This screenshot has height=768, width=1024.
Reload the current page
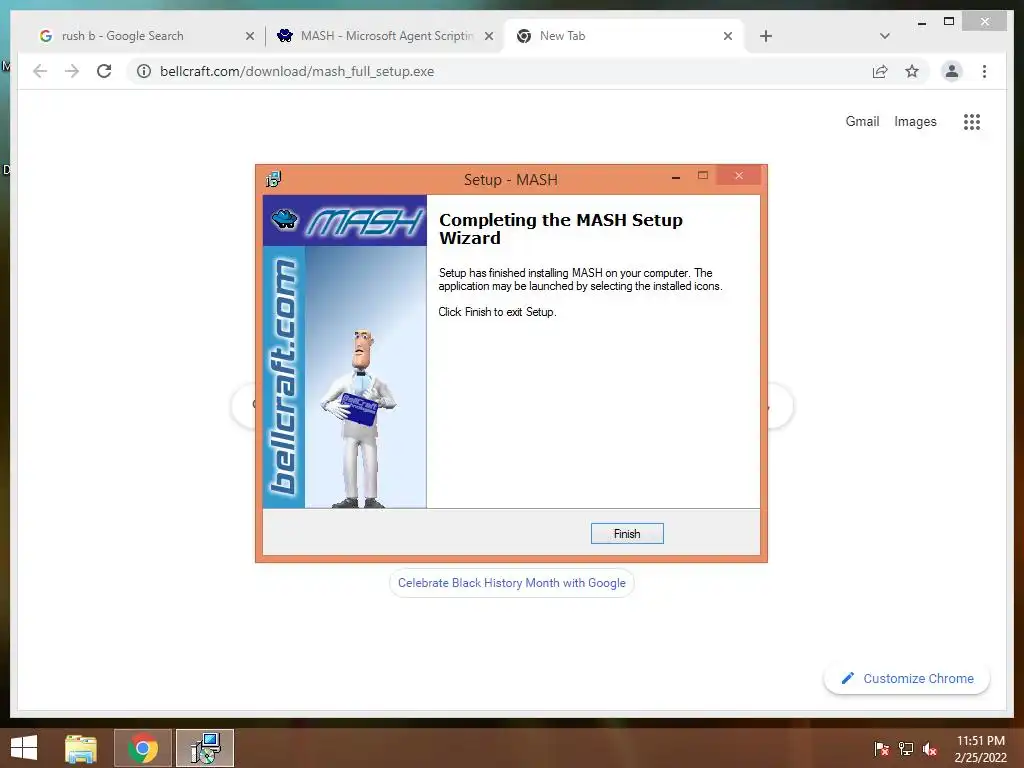(x=104, y=71)
